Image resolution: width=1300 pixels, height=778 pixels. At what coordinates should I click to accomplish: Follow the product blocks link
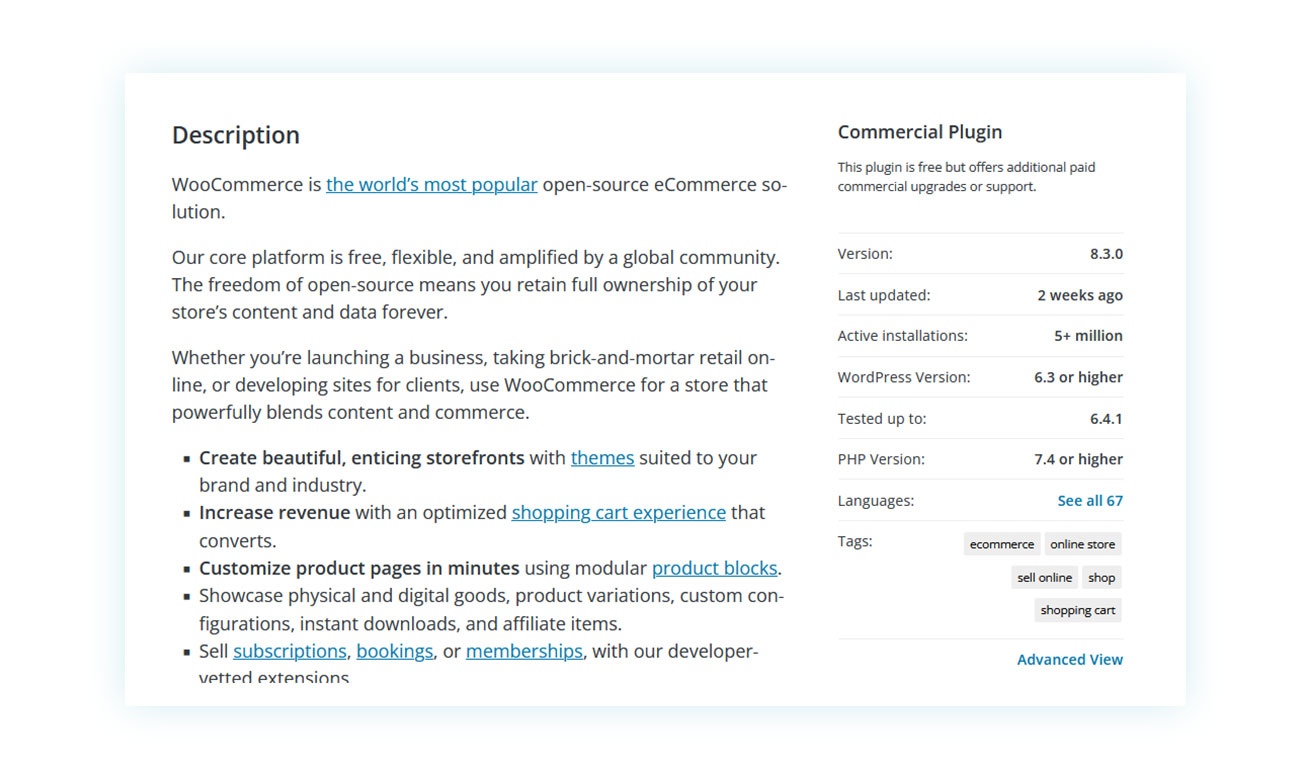[714, 568]
